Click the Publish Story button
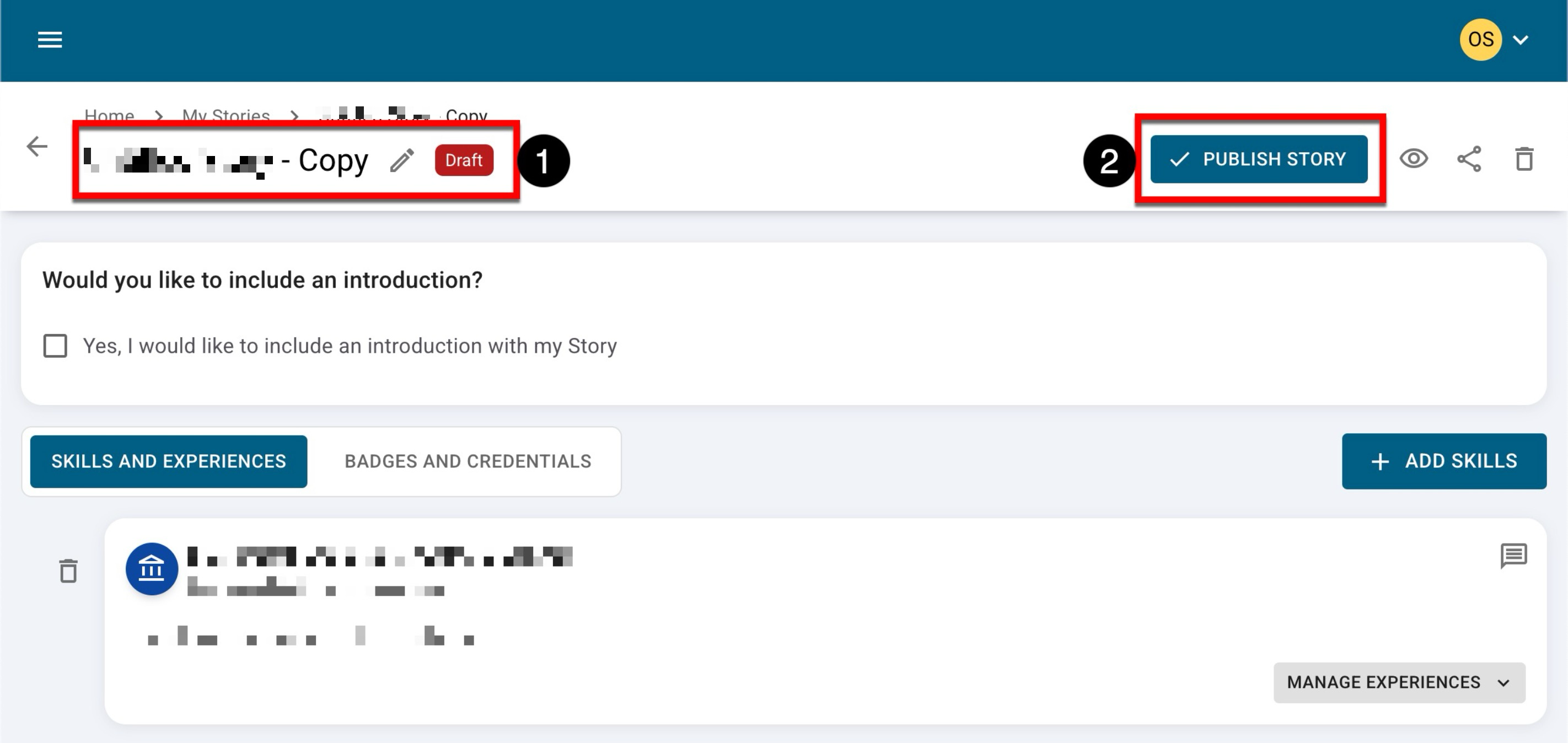Screen dimensions: 1568x743 click(1258, 159)
